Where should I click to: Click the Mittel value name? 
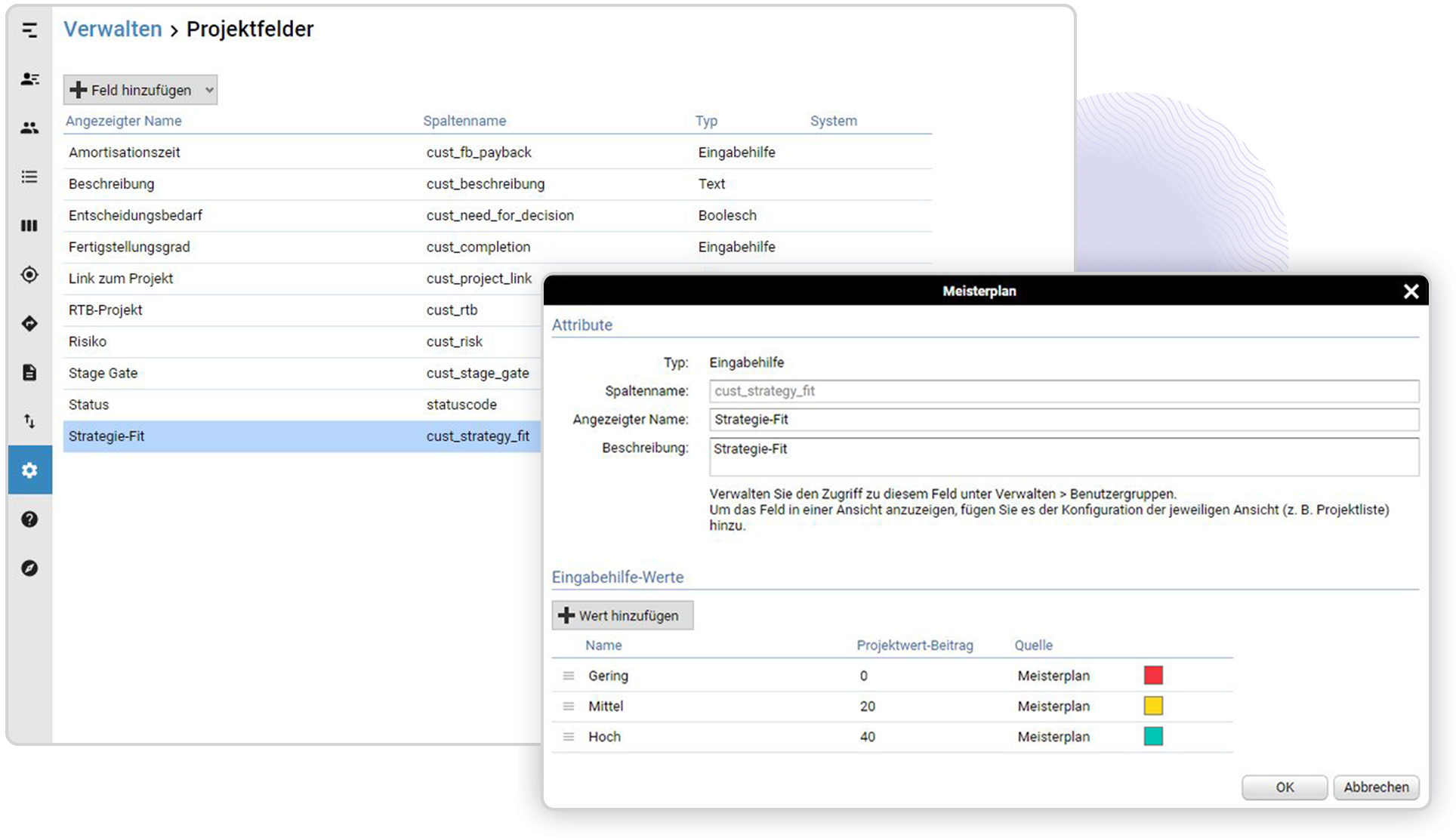[606, 706]
